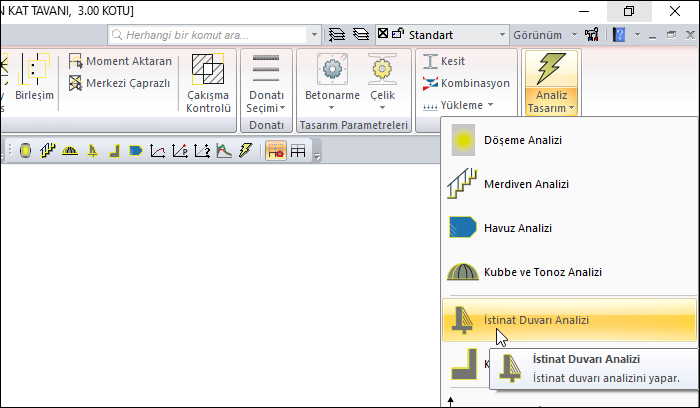Click the L-shaped wall menu item icon
The image size is (700, 408).
464,365
